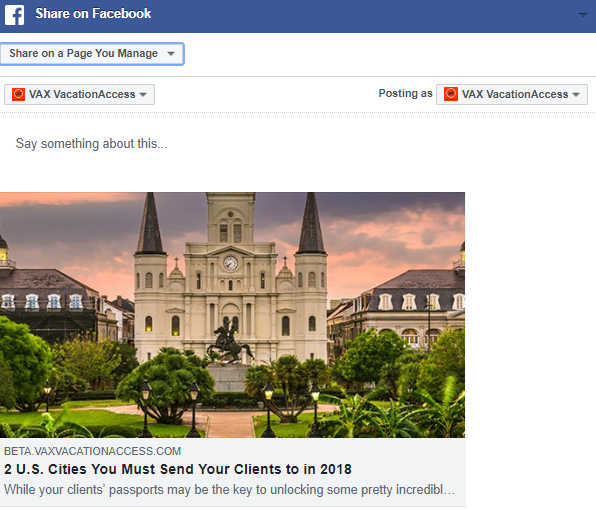Expand the VAX VacationAccess page selector
The image size is (596, 509).
point(79,94)
